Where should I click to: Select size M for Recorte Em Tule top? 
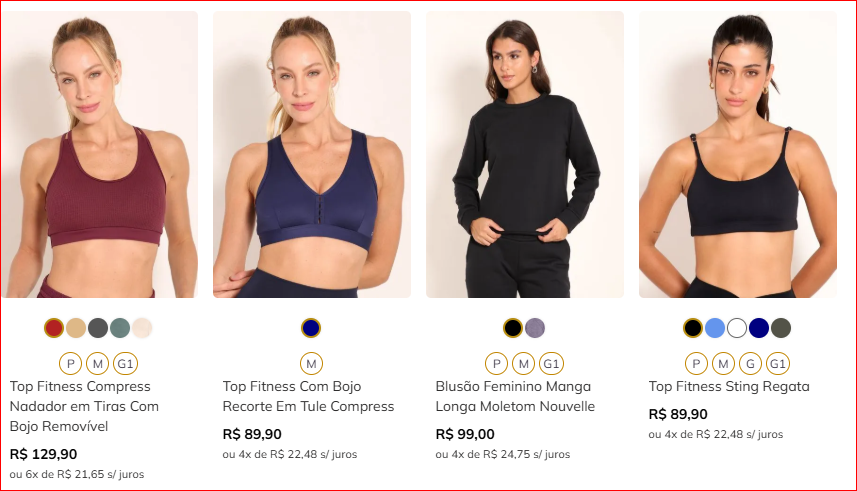point(312,364)
